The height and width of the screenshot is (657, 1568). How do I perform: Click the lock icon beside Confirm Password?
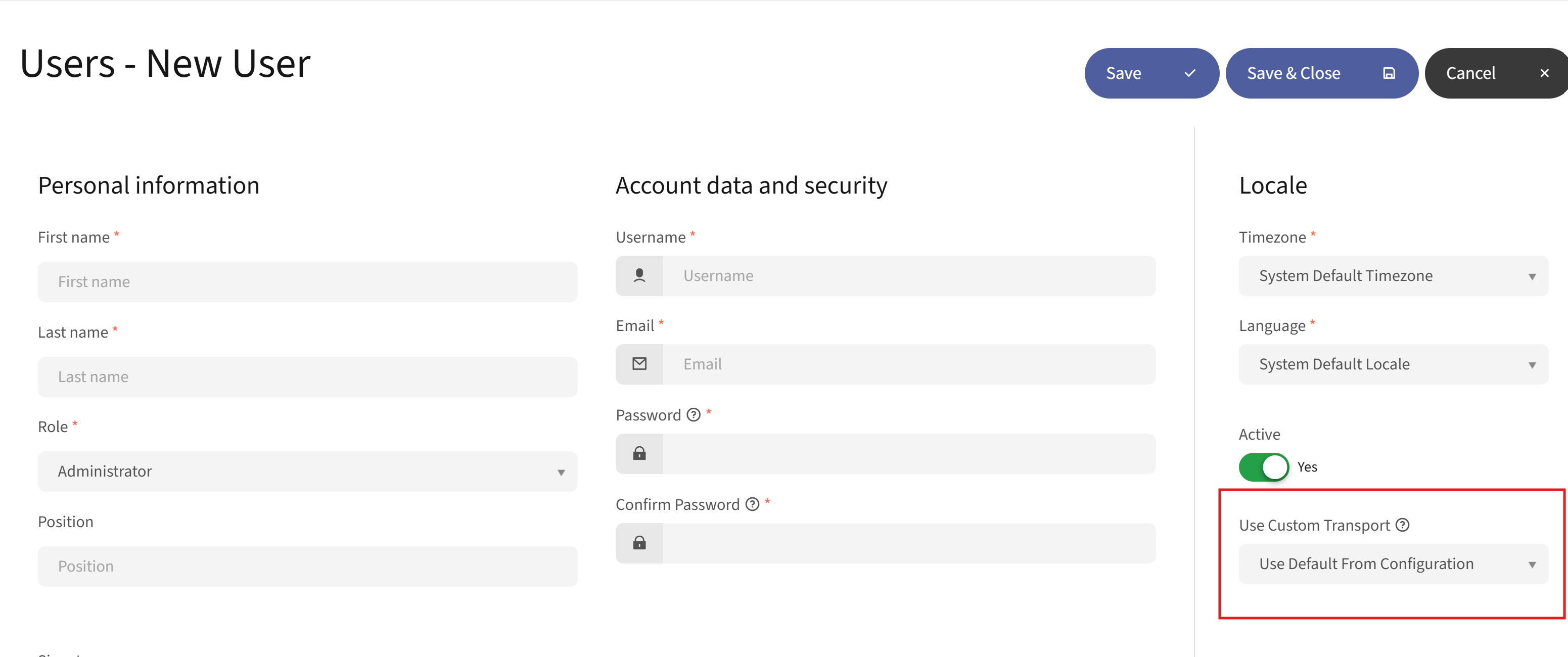pos(639,543)
